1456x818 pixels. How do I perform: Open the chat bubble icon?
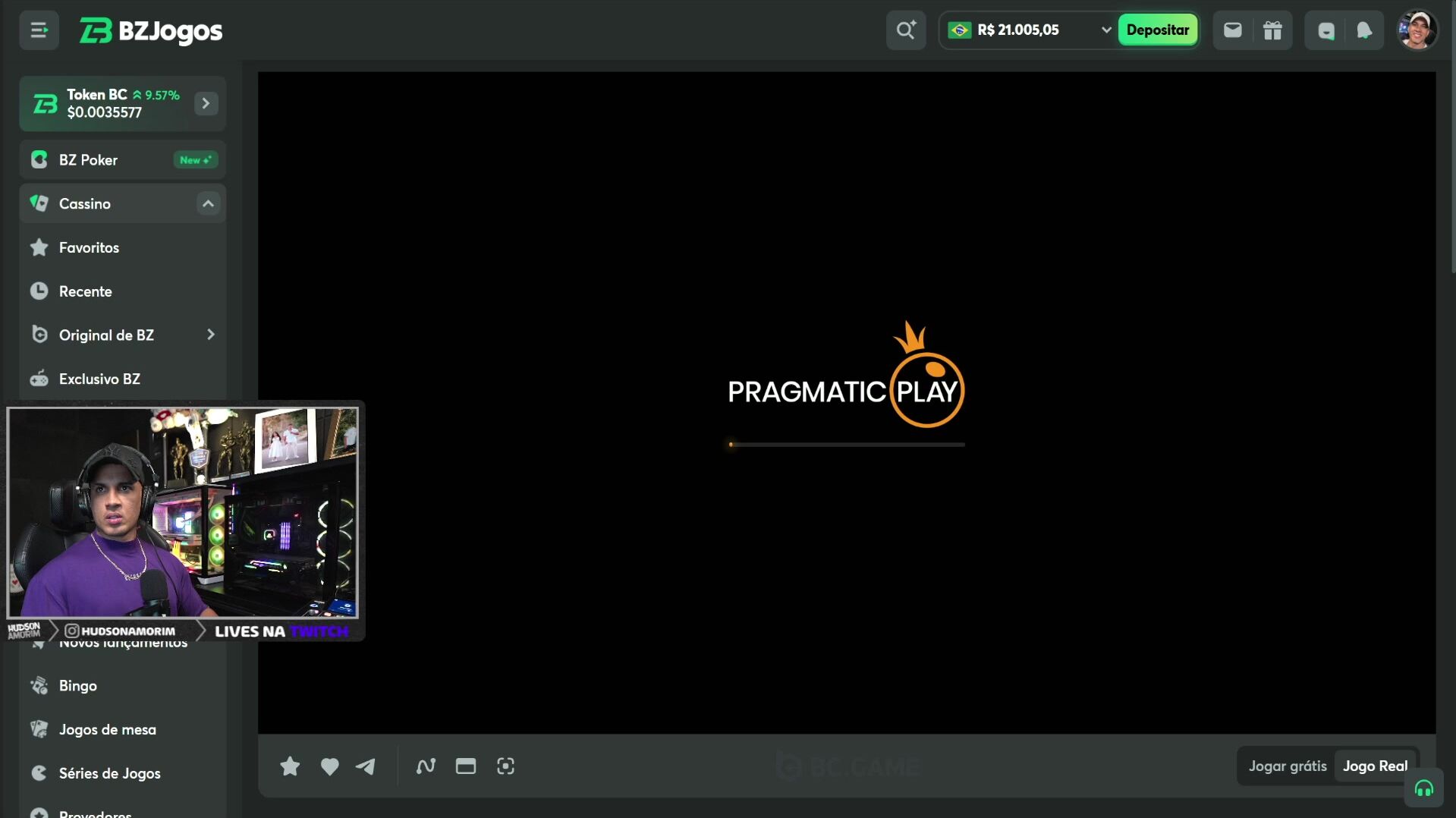click(x=1325, y=30)
